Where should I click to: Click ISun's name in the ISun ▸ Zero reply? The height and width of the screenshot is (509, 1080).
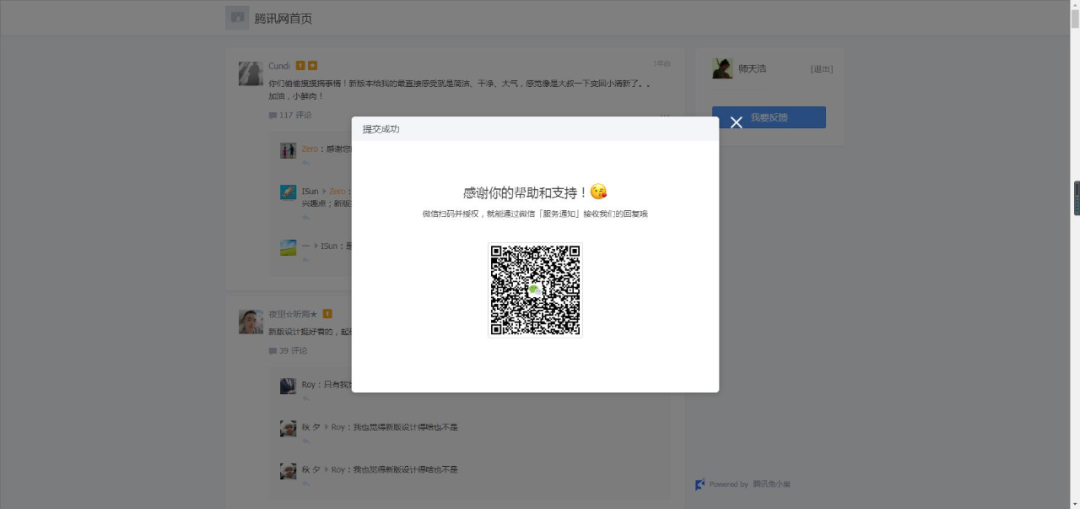pos(310,191)
